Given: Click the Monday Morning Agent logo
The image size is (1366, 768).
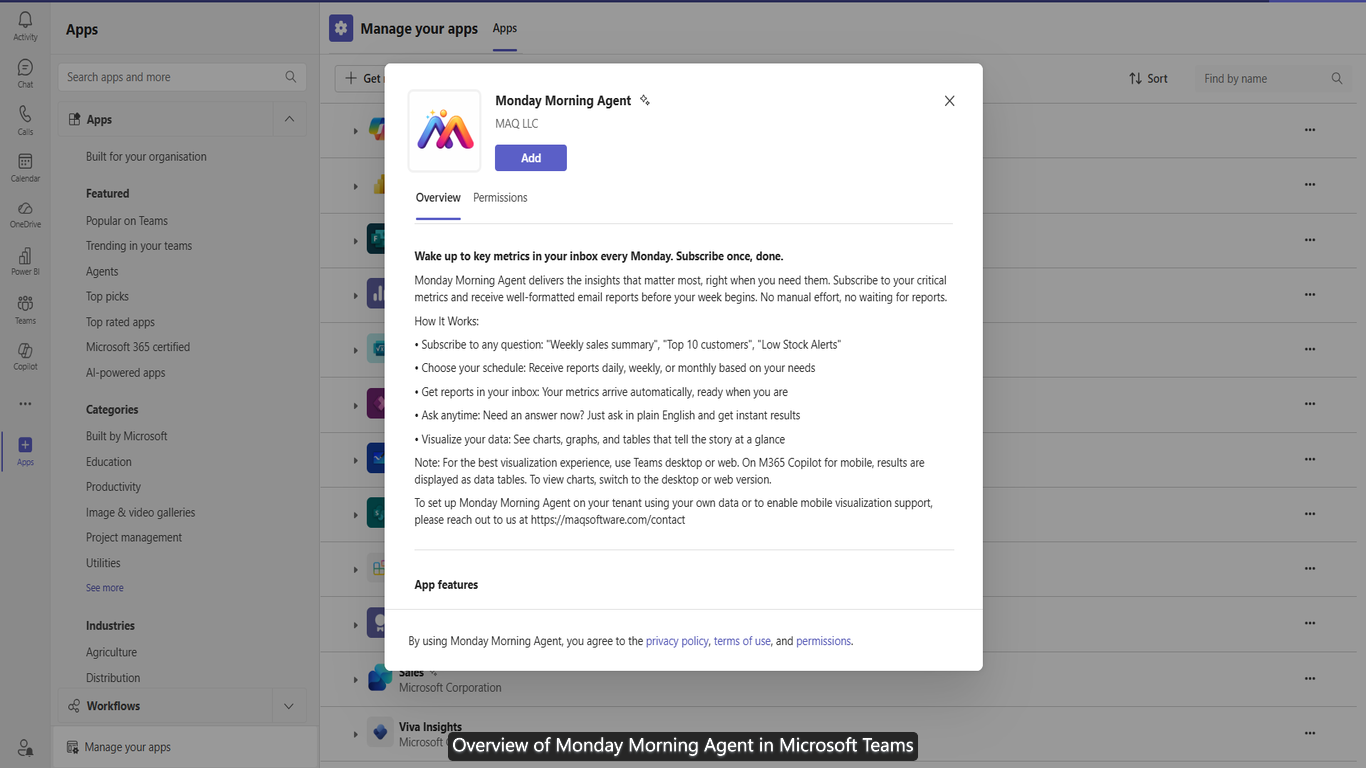Looking at the screenshot, I should 445,131.
